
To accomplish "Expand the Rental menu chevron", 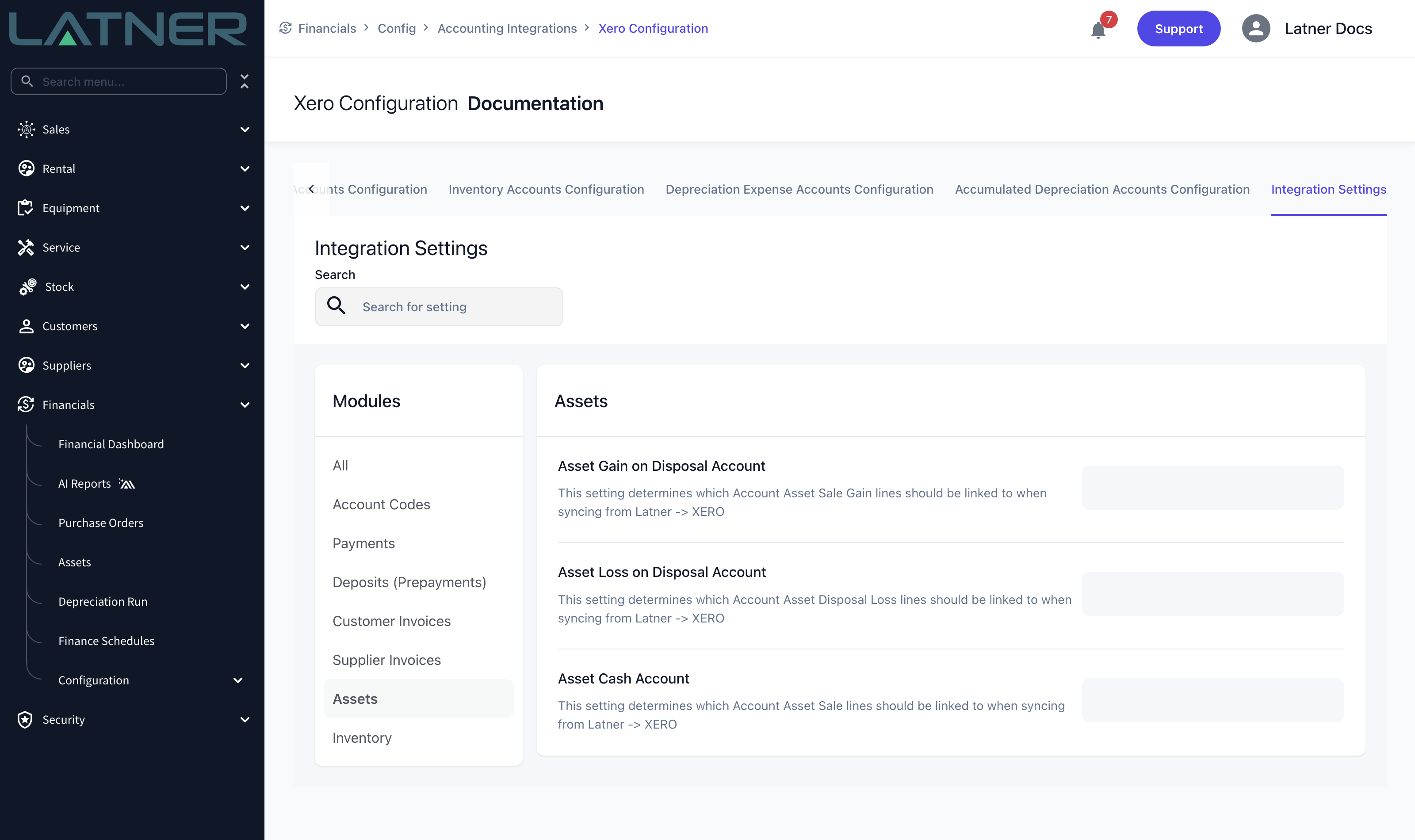I will point(245,169).
